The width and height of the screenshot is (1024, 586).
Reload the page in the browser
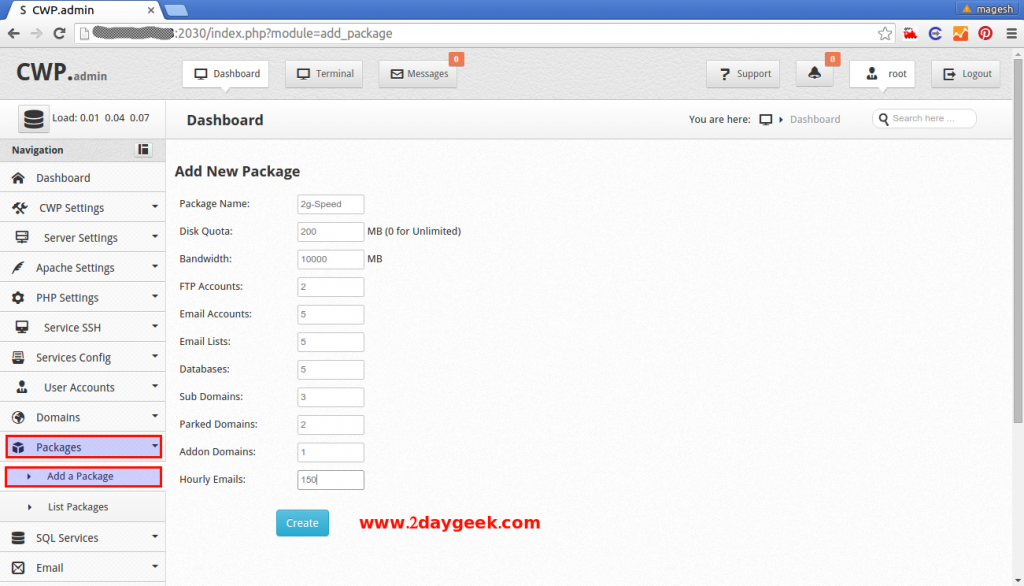click(60, 32)
